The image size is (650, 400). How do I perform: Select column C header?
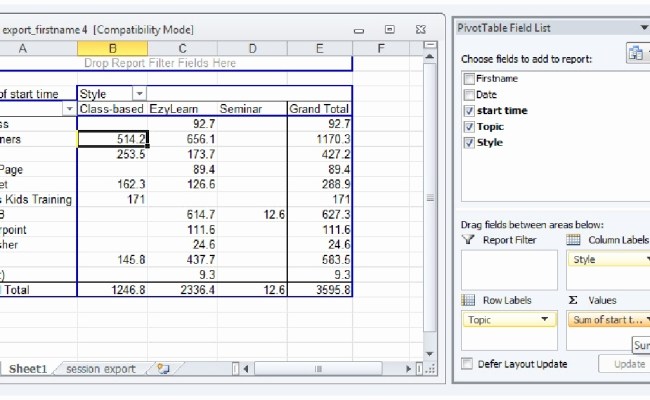click(x=182, y=48)
